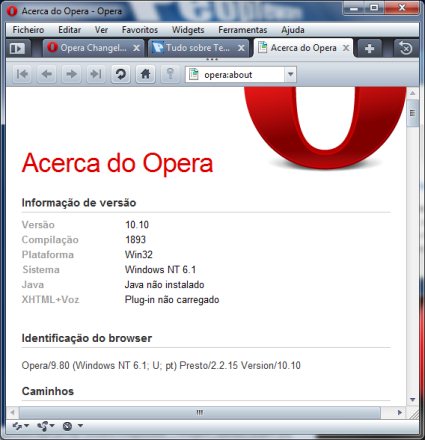Click the Acerca do Opera heading
The height and width of the screenshot is (440, 425).
(117, 163)
